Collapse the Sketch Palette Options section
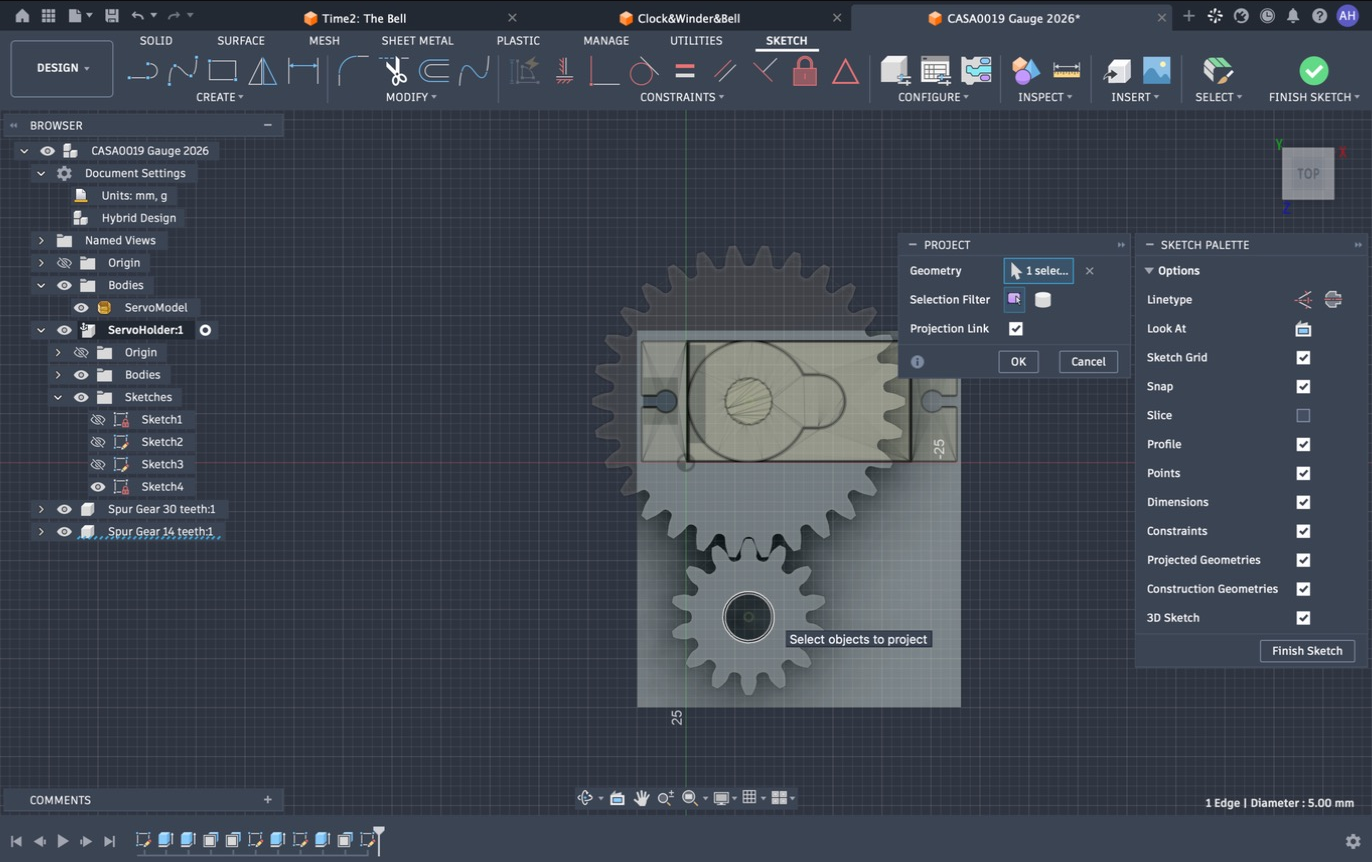 pos(1149,271)
